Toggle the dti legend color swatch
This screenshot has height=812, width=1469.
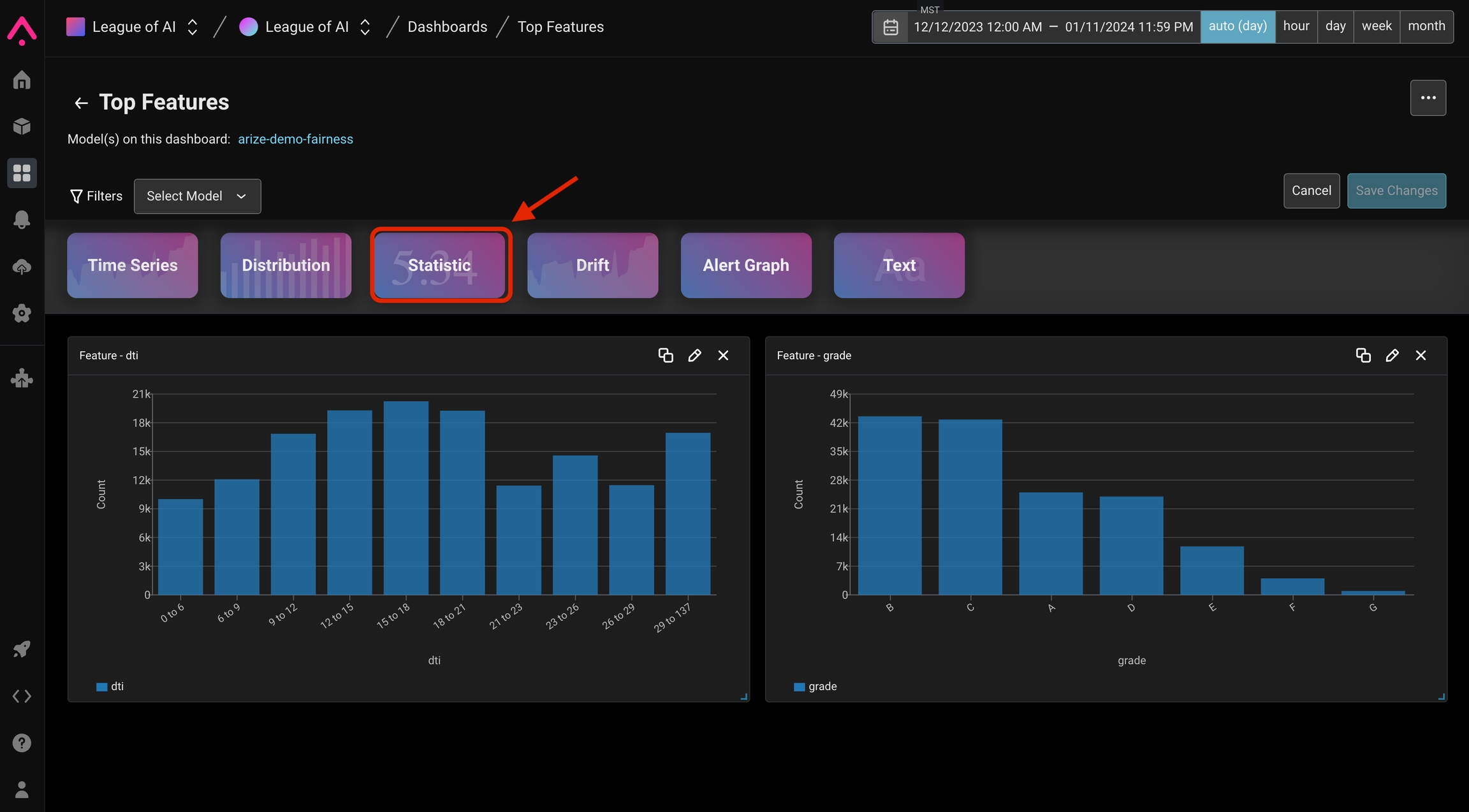[x=101, y=686]
